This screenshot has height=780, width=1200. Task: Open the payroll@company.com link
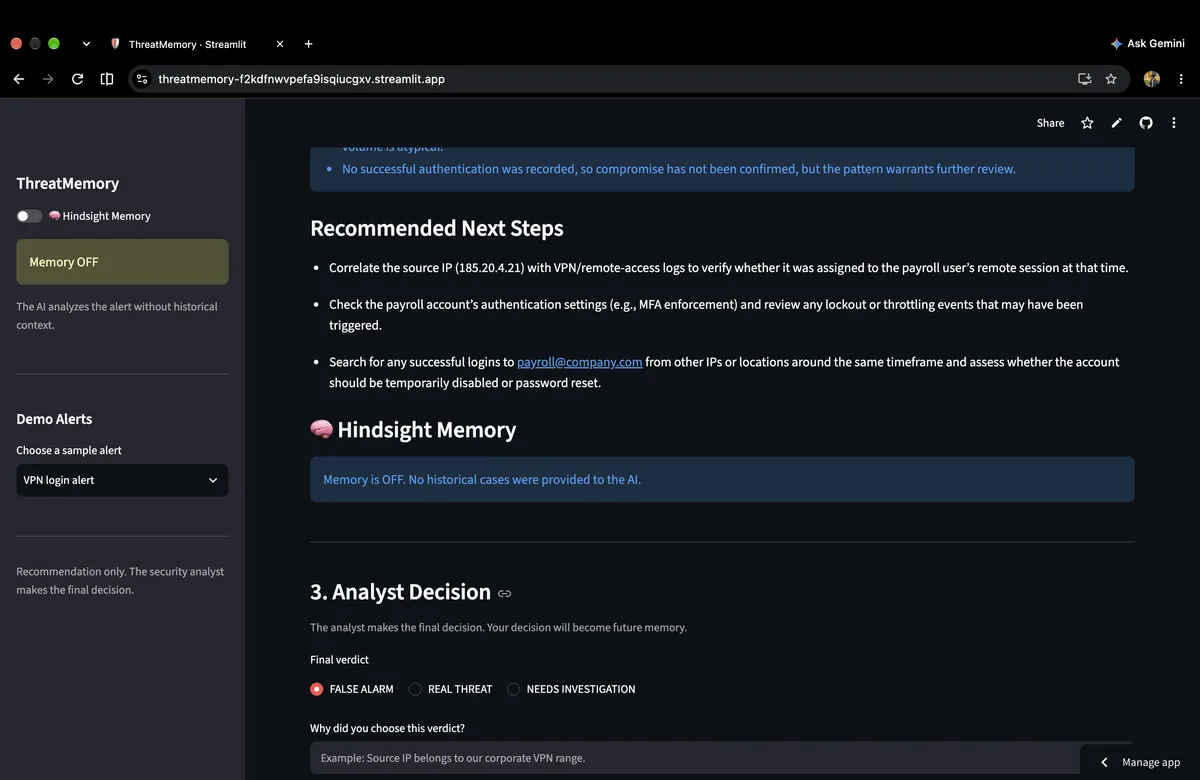click(579, 362)
